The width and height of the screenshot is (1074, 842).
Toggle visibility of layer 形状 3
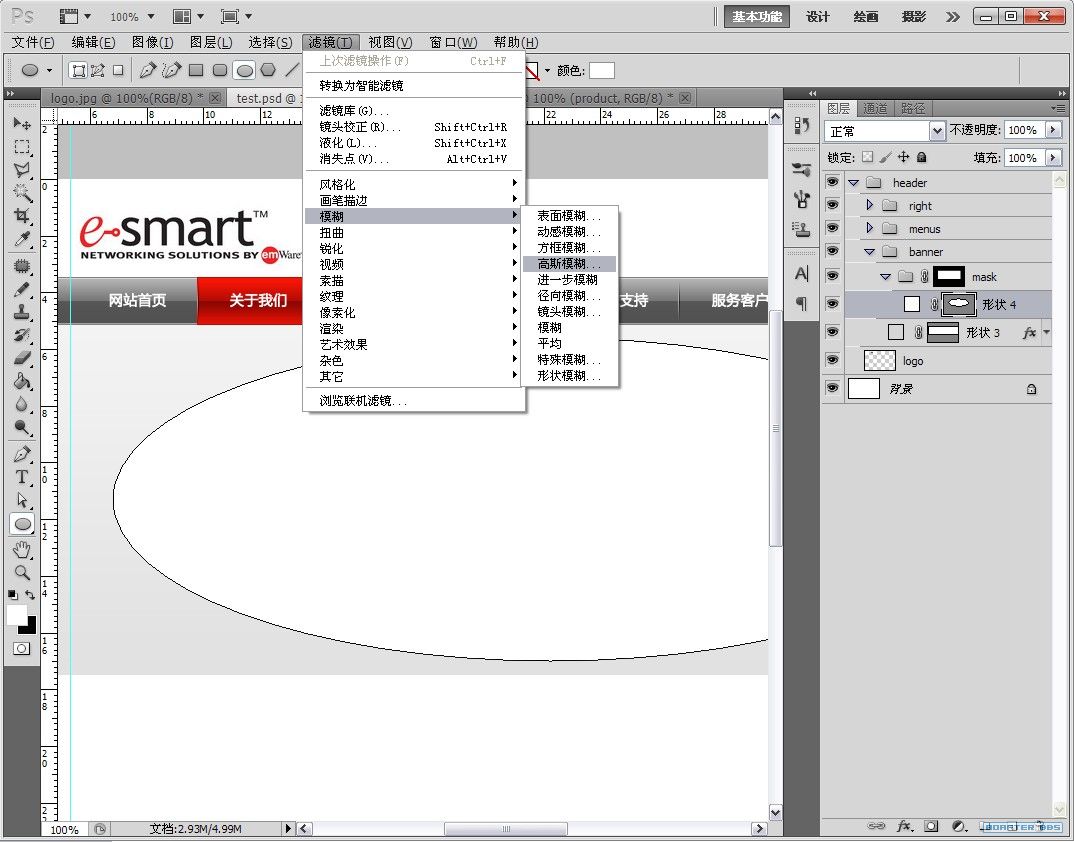click(832, 332)
